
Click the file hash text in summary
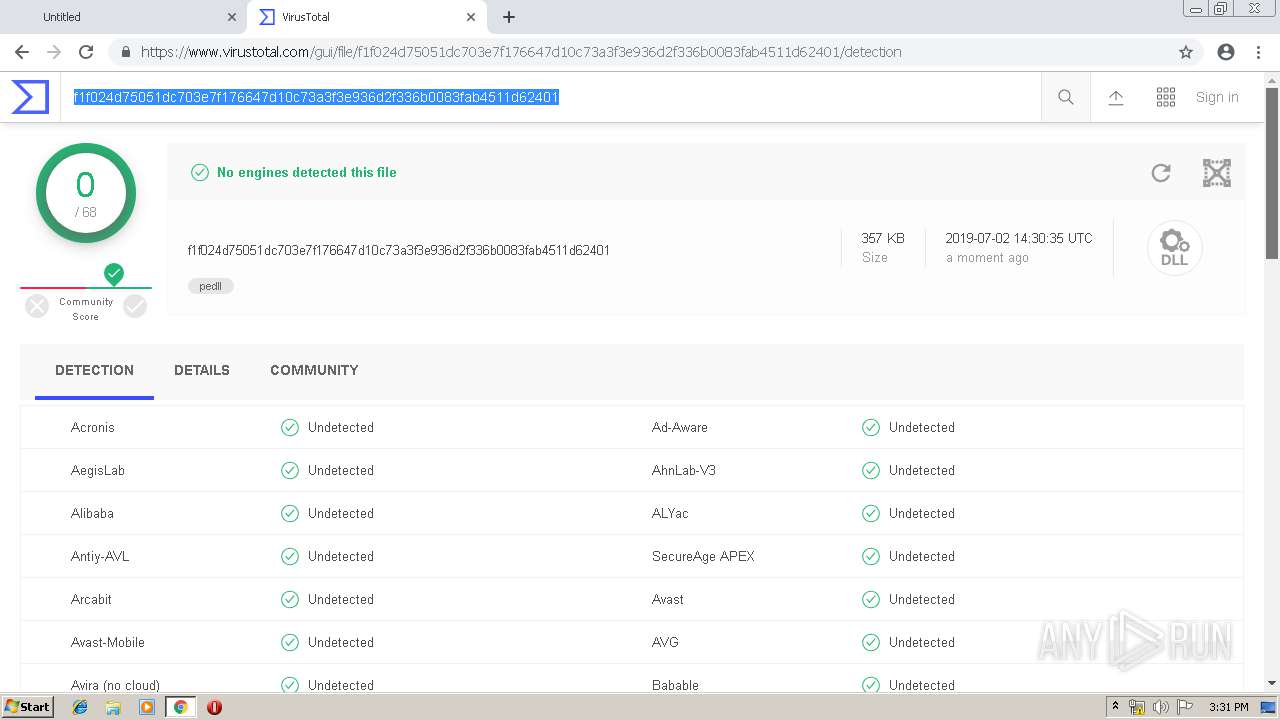[399, 250]
